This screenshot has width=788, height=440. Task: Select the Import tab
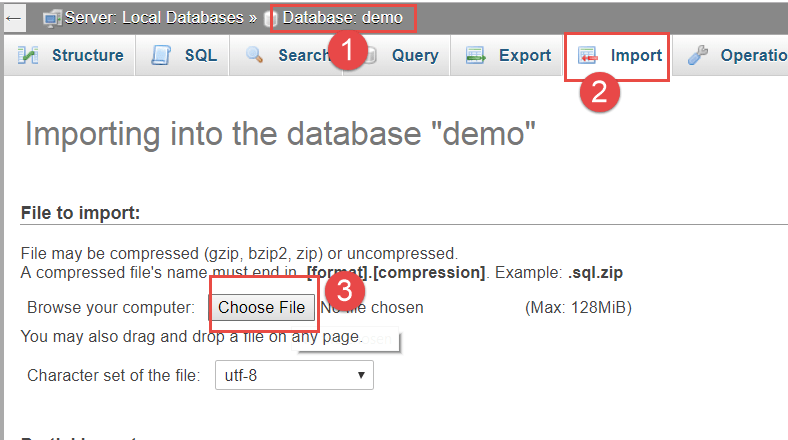(x=636, y=56)
